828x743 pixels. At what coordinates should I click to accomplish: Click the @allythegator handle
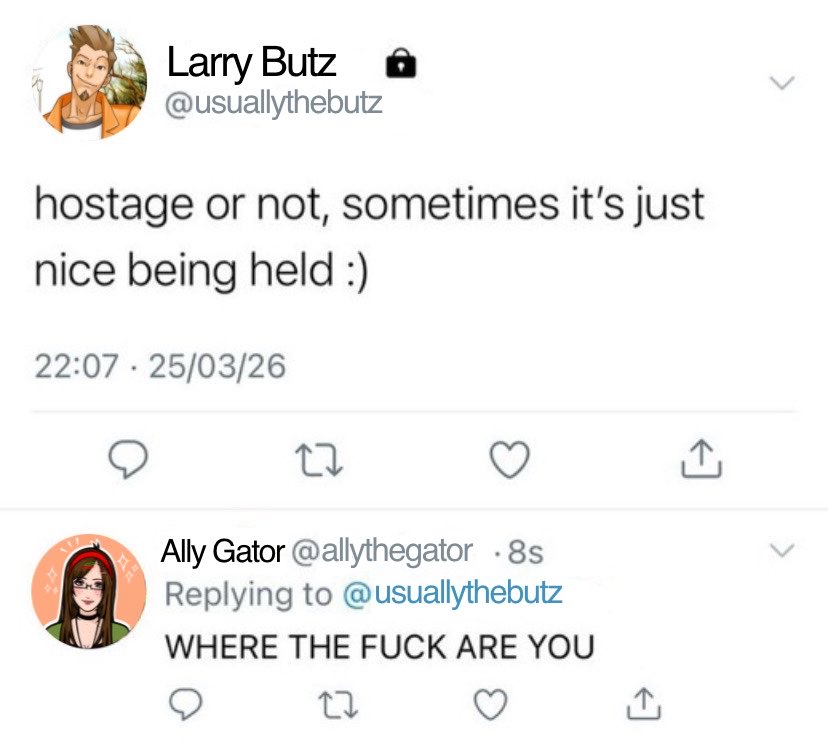pyautogui.click(x=382, y=552)
